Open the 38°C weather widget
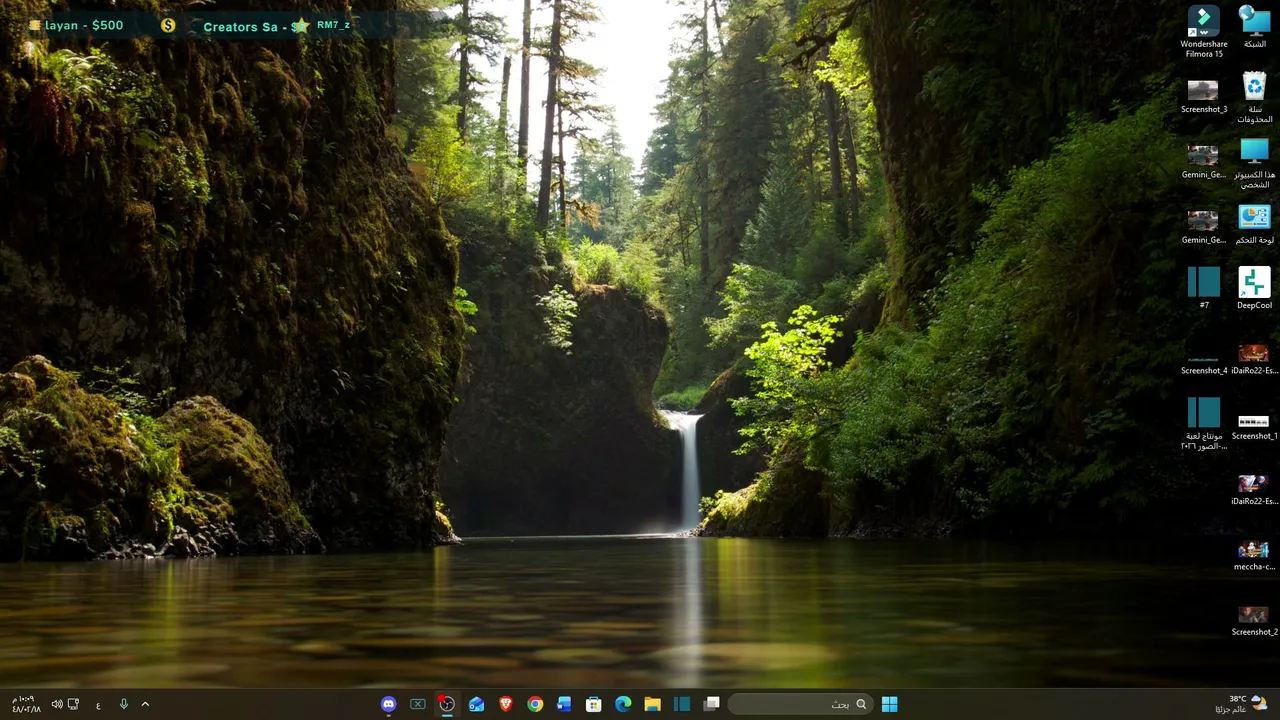Image resolution: width=1280 pixels, height=720 pixels. tap(1240, 704)
